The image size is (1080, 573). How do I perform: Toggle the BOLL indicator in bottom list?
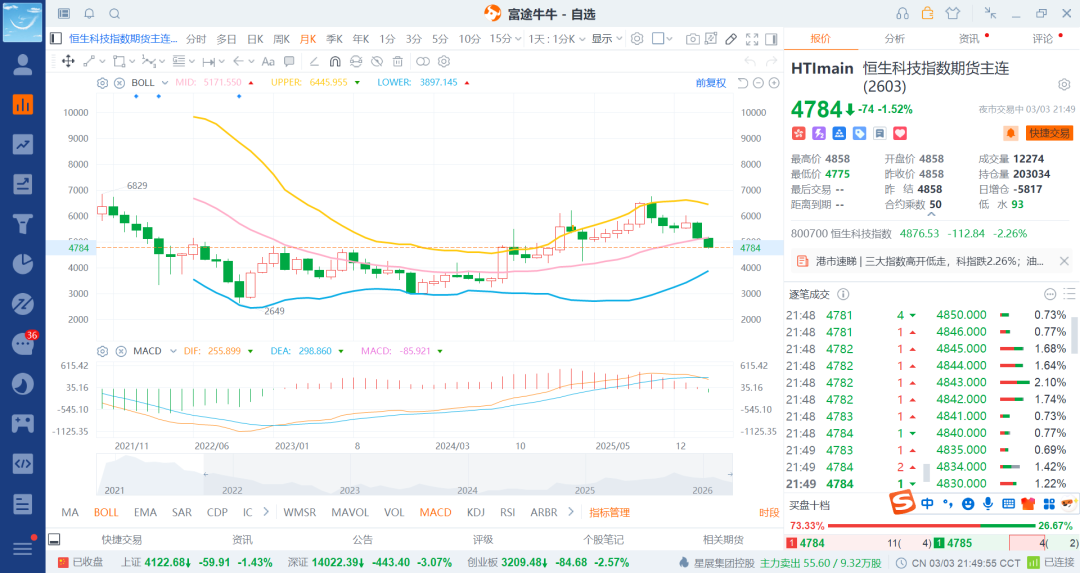point(106,512)
